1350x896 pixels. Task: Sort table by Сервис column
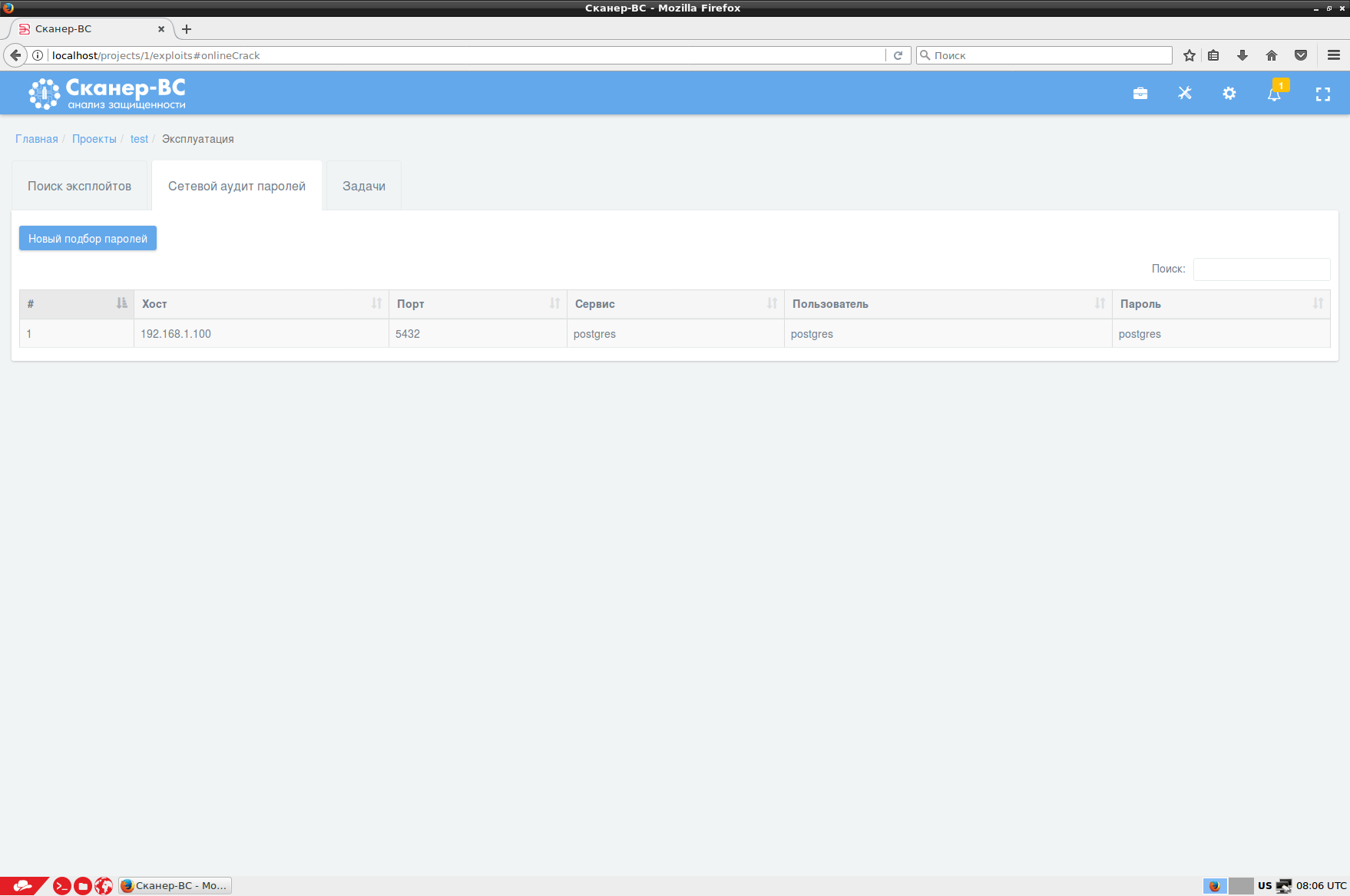tap(676, 304)
